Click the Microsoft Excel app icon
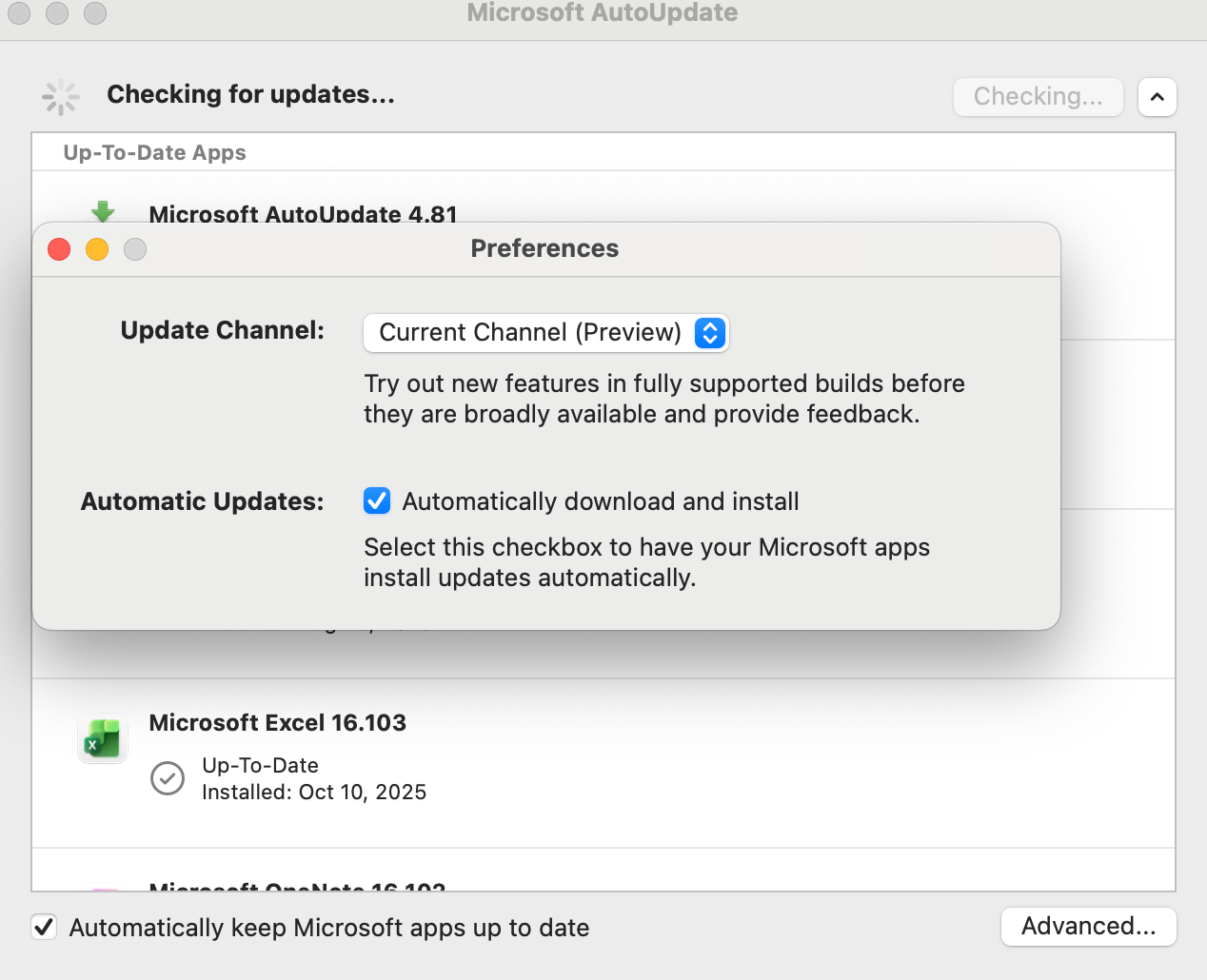Screen dimensions: 1207x980 click(x=103, y=739)
